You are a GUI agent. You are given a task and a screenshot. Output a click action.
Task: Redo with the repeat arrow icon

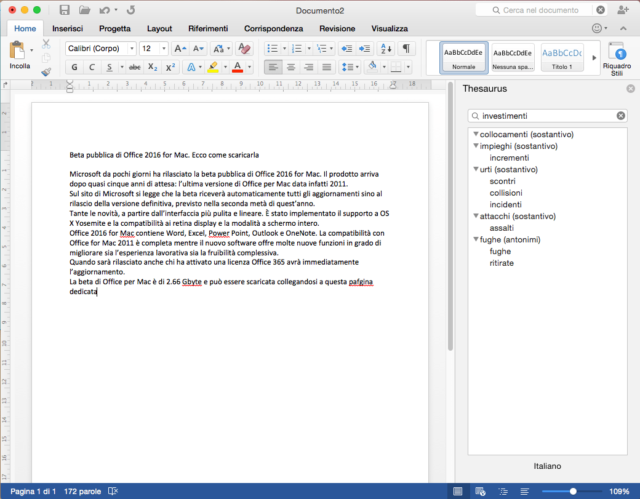pos(131,10)
